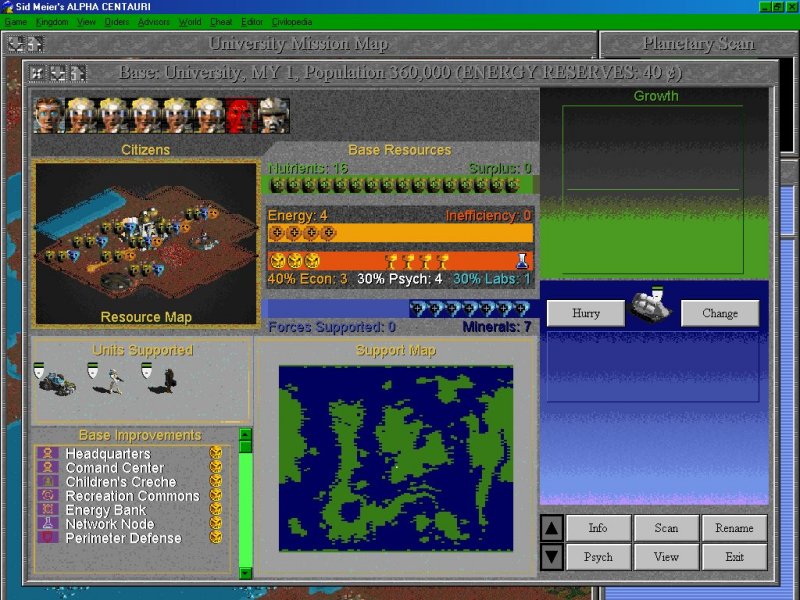
Task: Click the up triangle button beside Info
Action: 552,528
